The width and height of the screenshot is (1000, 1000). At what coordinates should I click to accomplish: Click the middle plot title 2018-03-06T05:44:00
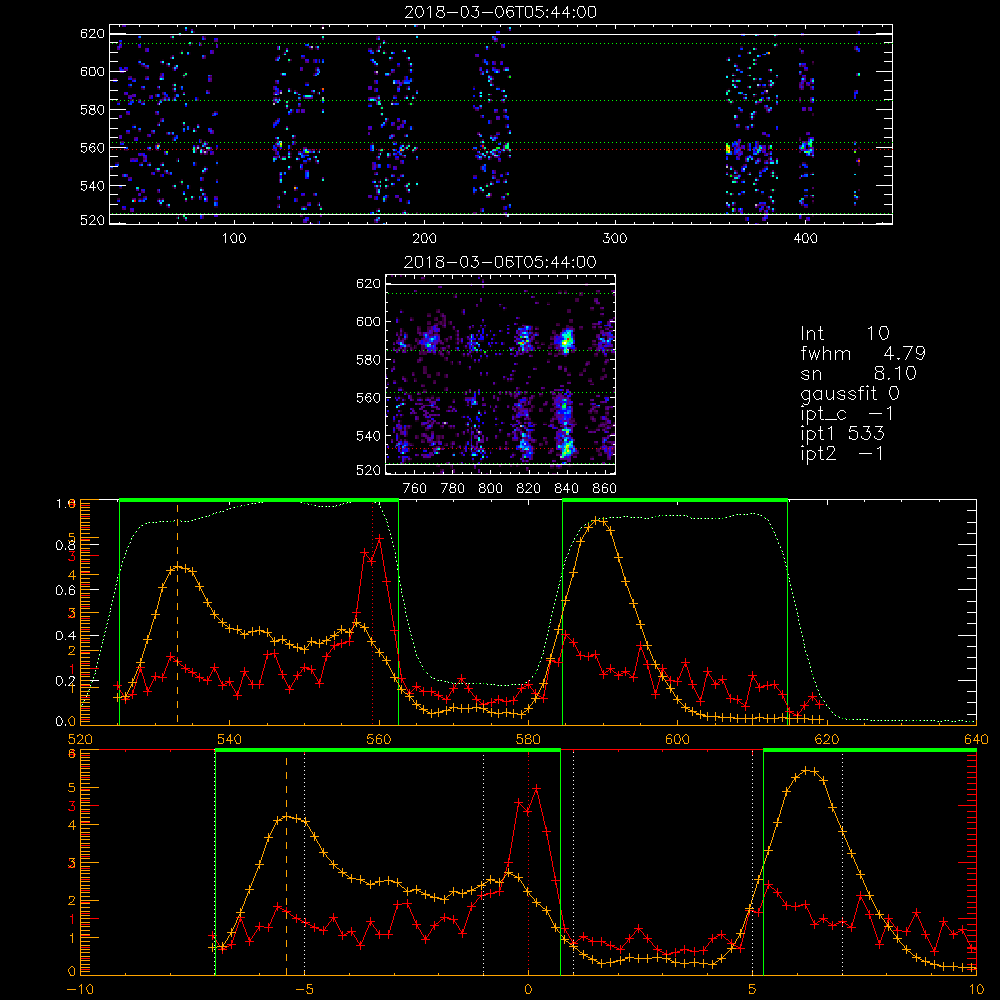click(x=500, y=262)
